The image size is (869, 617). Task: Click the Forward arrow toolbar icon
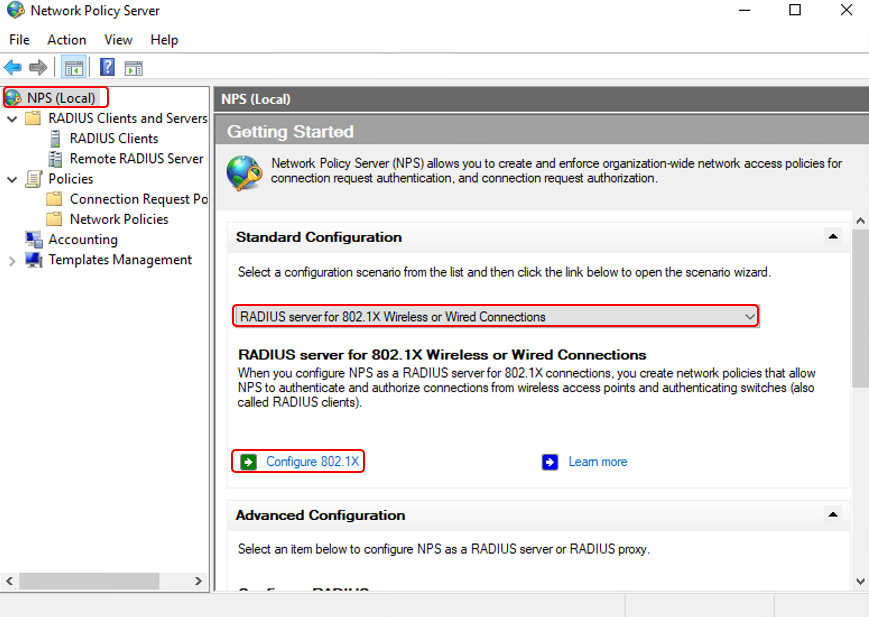[x=38, y=68]
